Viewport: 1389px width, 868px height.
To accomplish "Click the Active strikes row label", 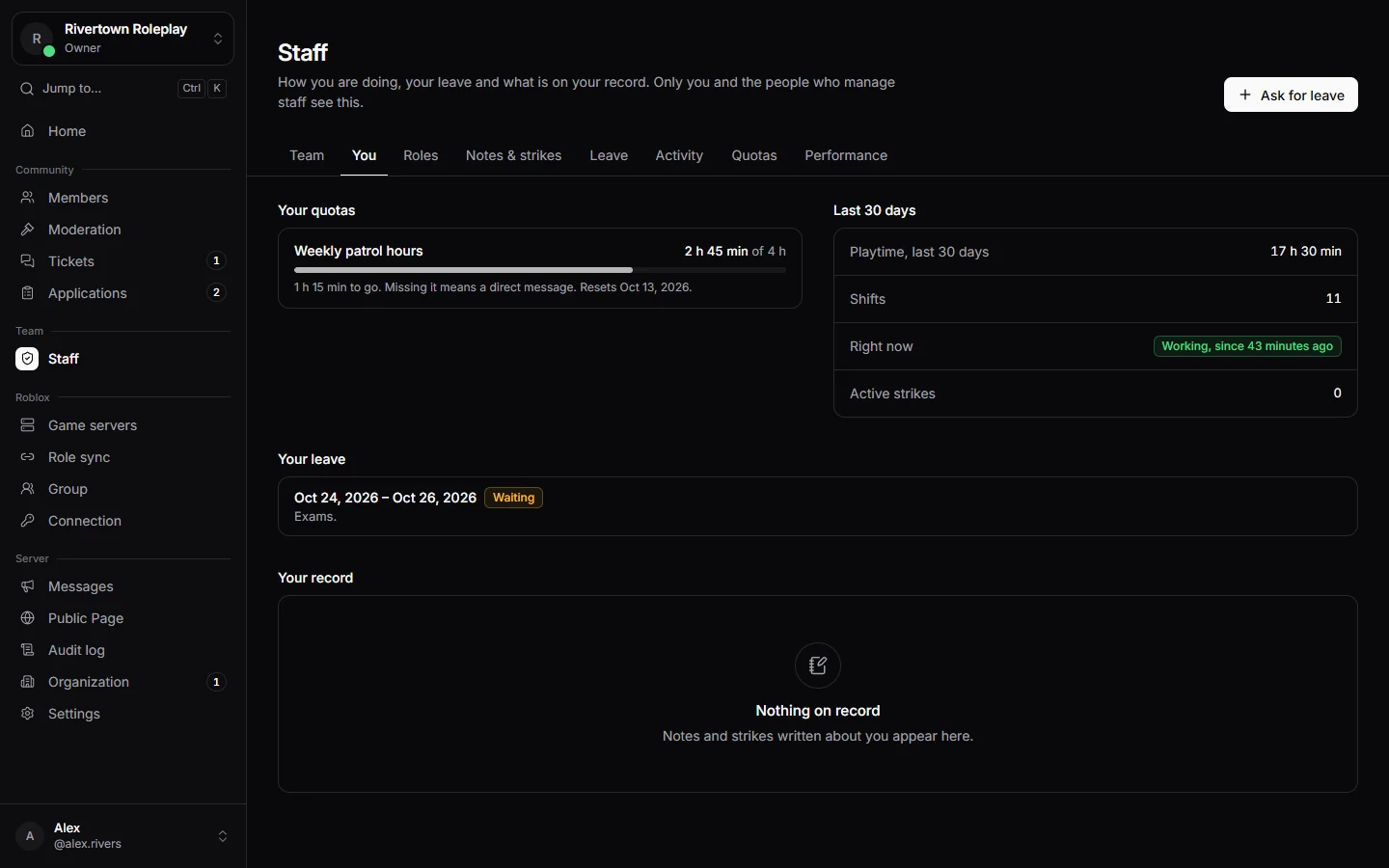I will tap(892, 393).
